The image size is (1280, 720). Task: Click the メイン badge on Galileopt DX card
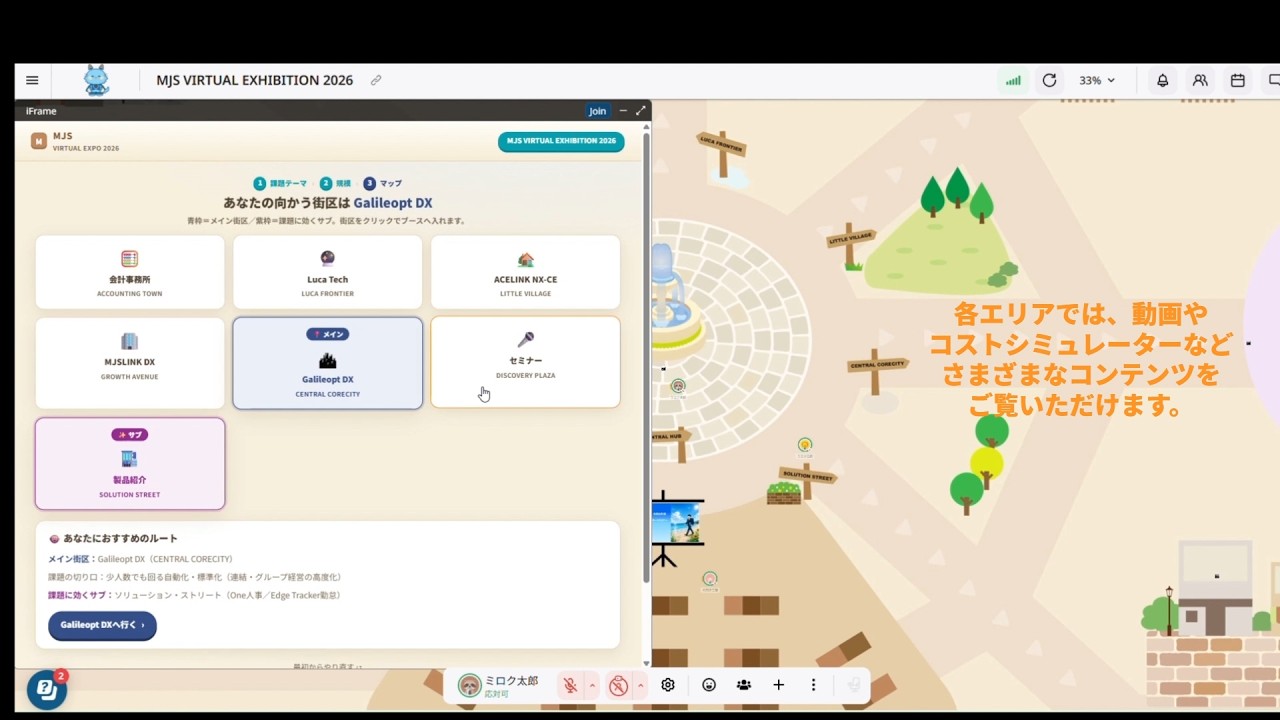pos(327,334)
